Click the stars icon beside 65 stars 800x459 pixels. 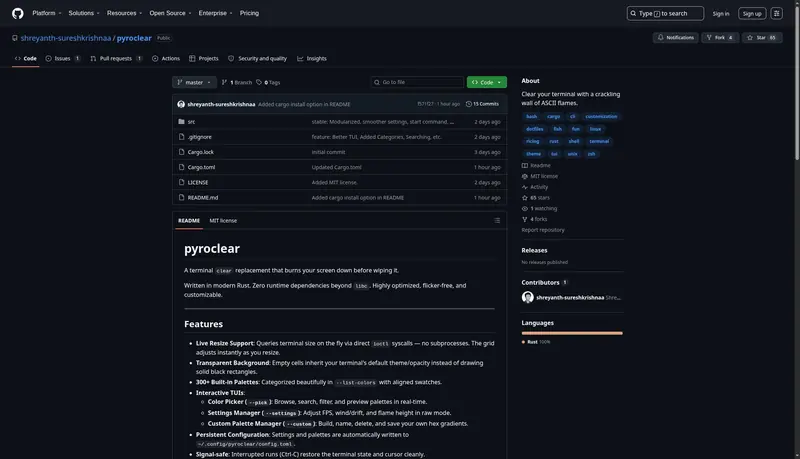click(x=524, y=198)
